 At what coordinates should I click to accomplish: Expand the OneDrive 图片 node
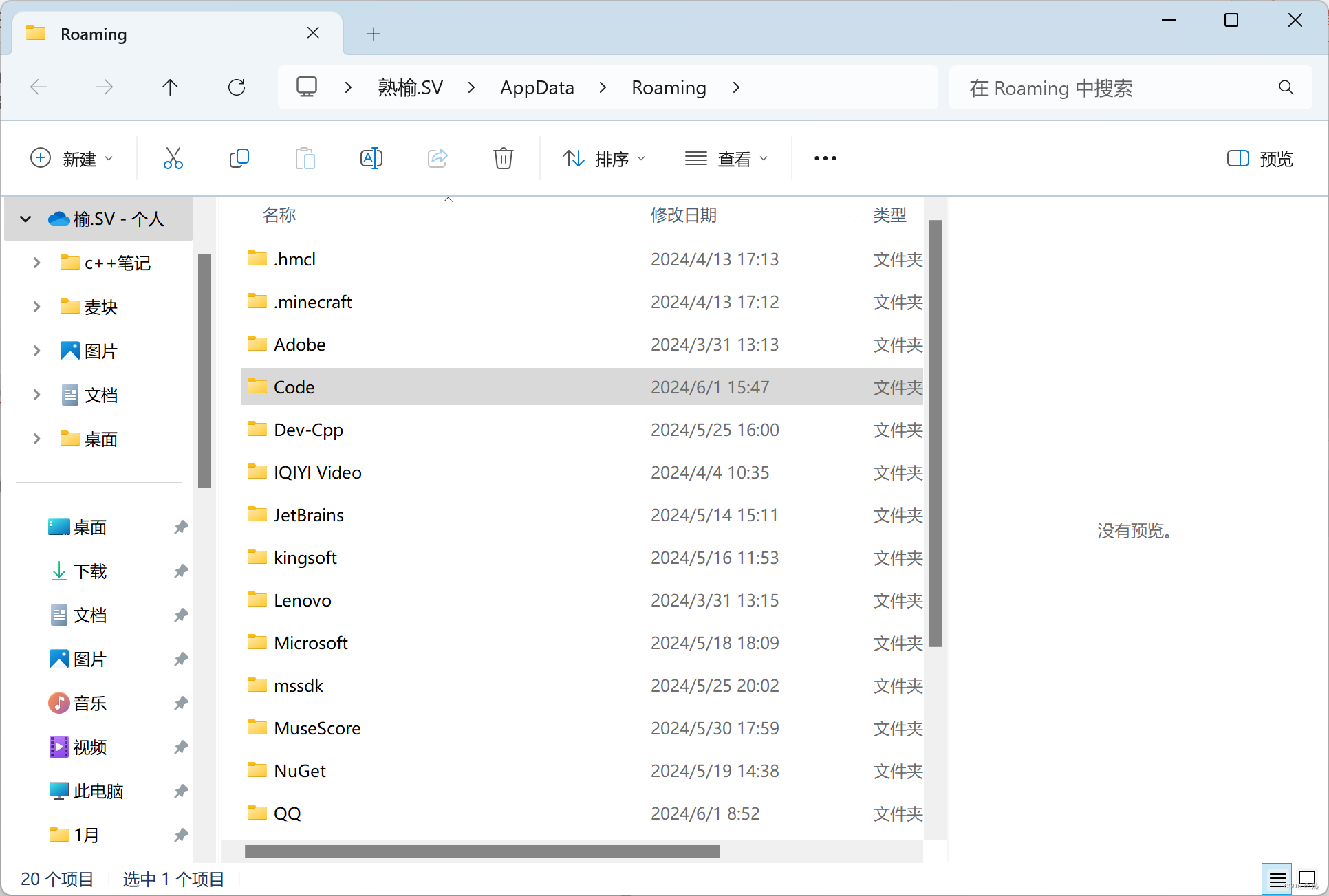point(36,351)
